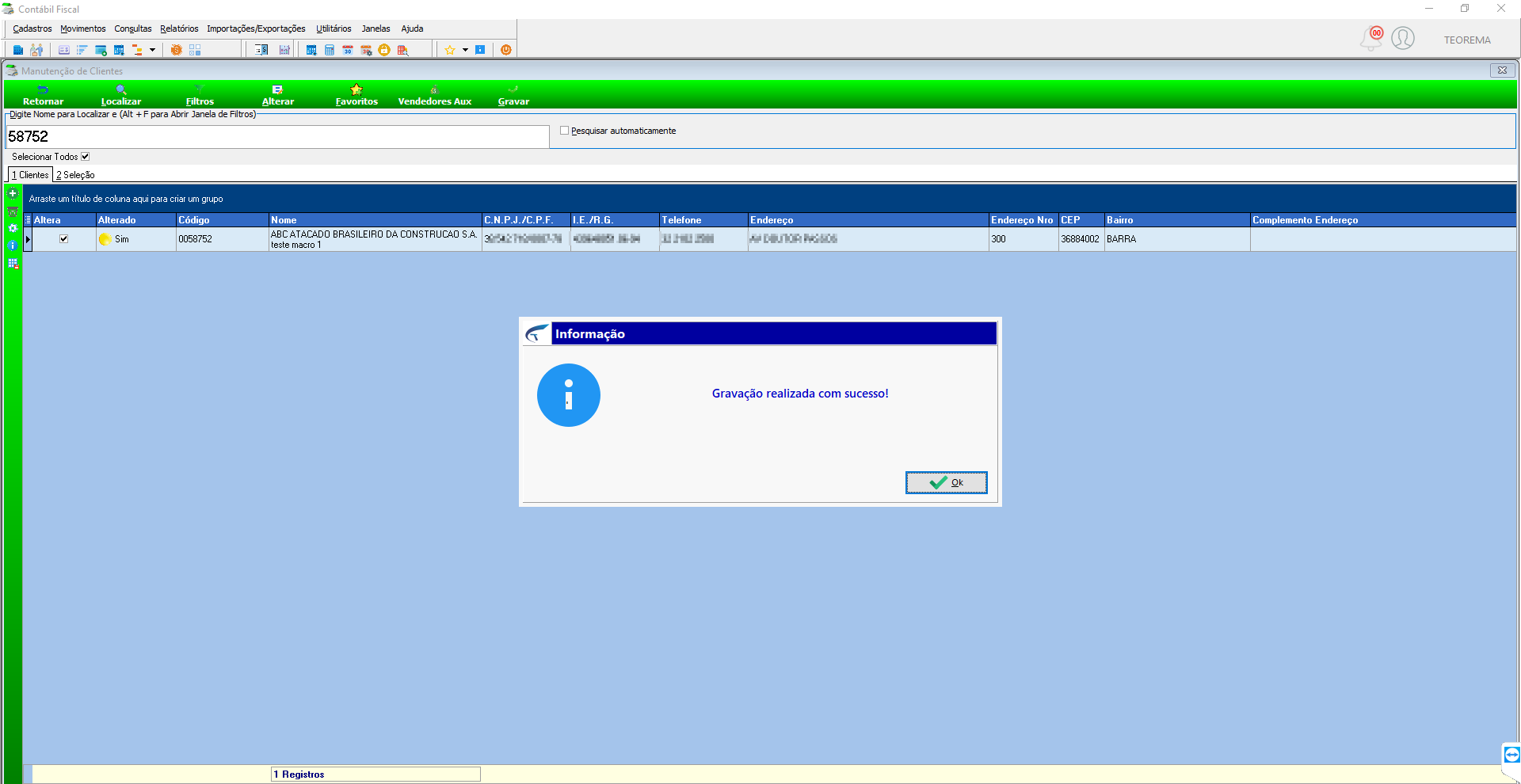Click the CEP column header
1521x784 pixels.
click(x=1081, y=220)
